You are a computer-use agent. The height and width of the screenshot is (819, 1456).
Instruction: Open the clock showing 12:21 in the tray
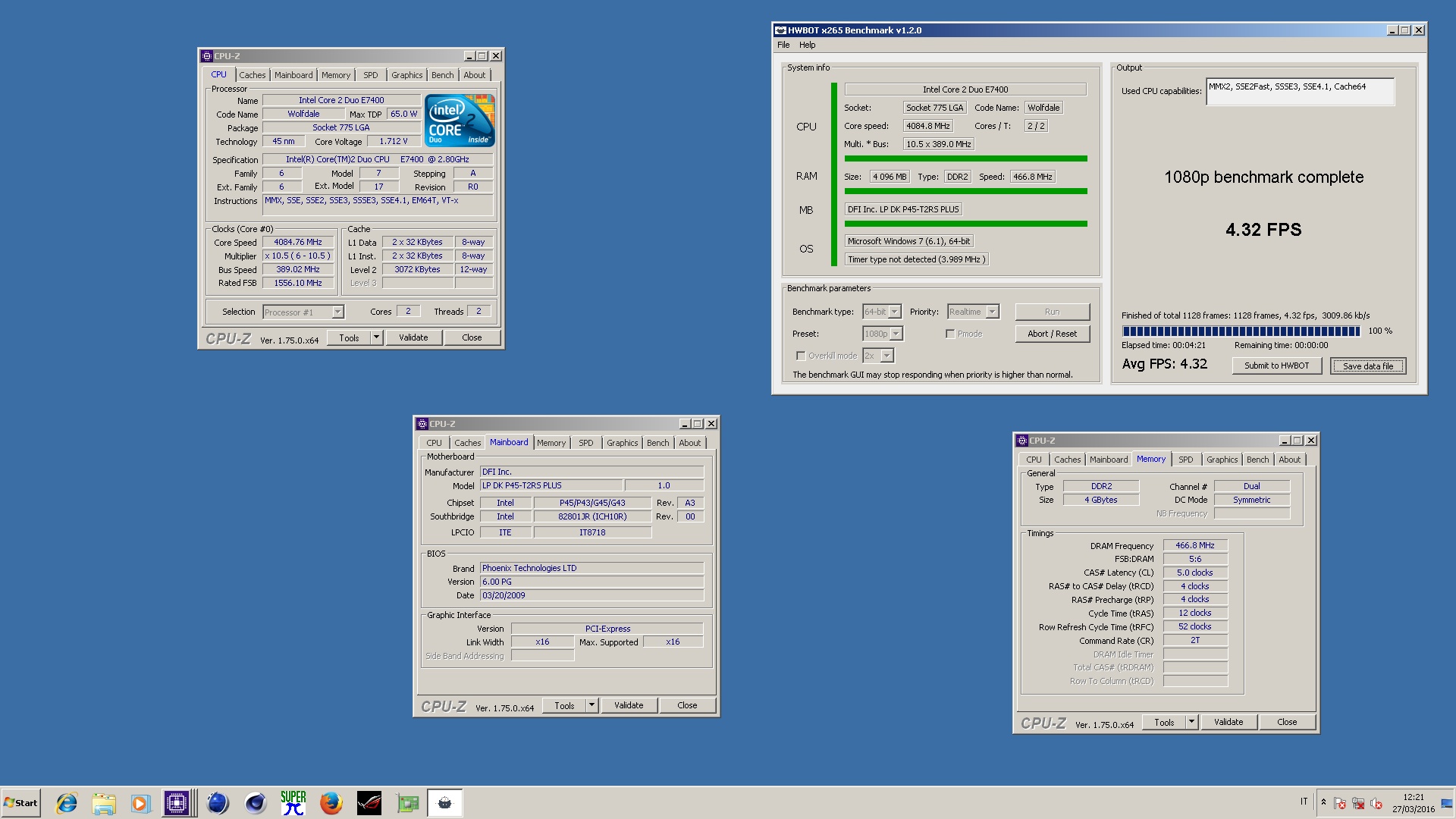coord(1414,803)
